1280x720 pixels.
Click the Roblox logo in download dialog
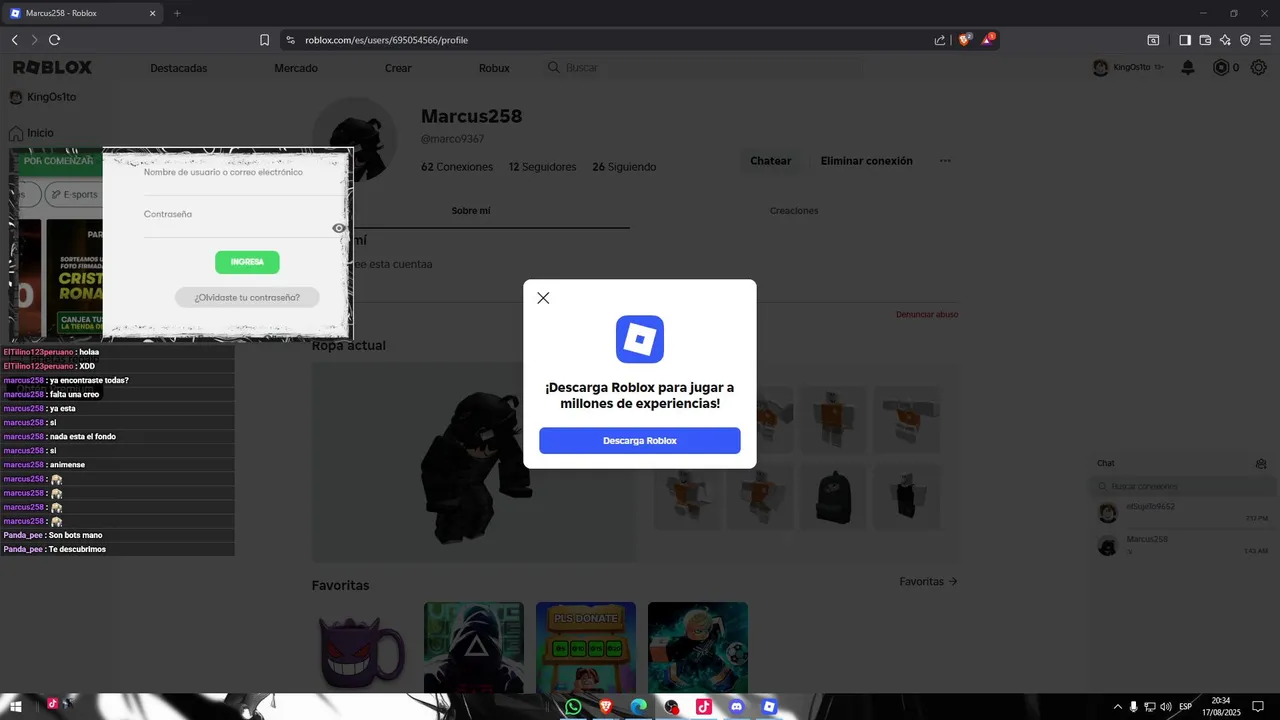(640, 339)
